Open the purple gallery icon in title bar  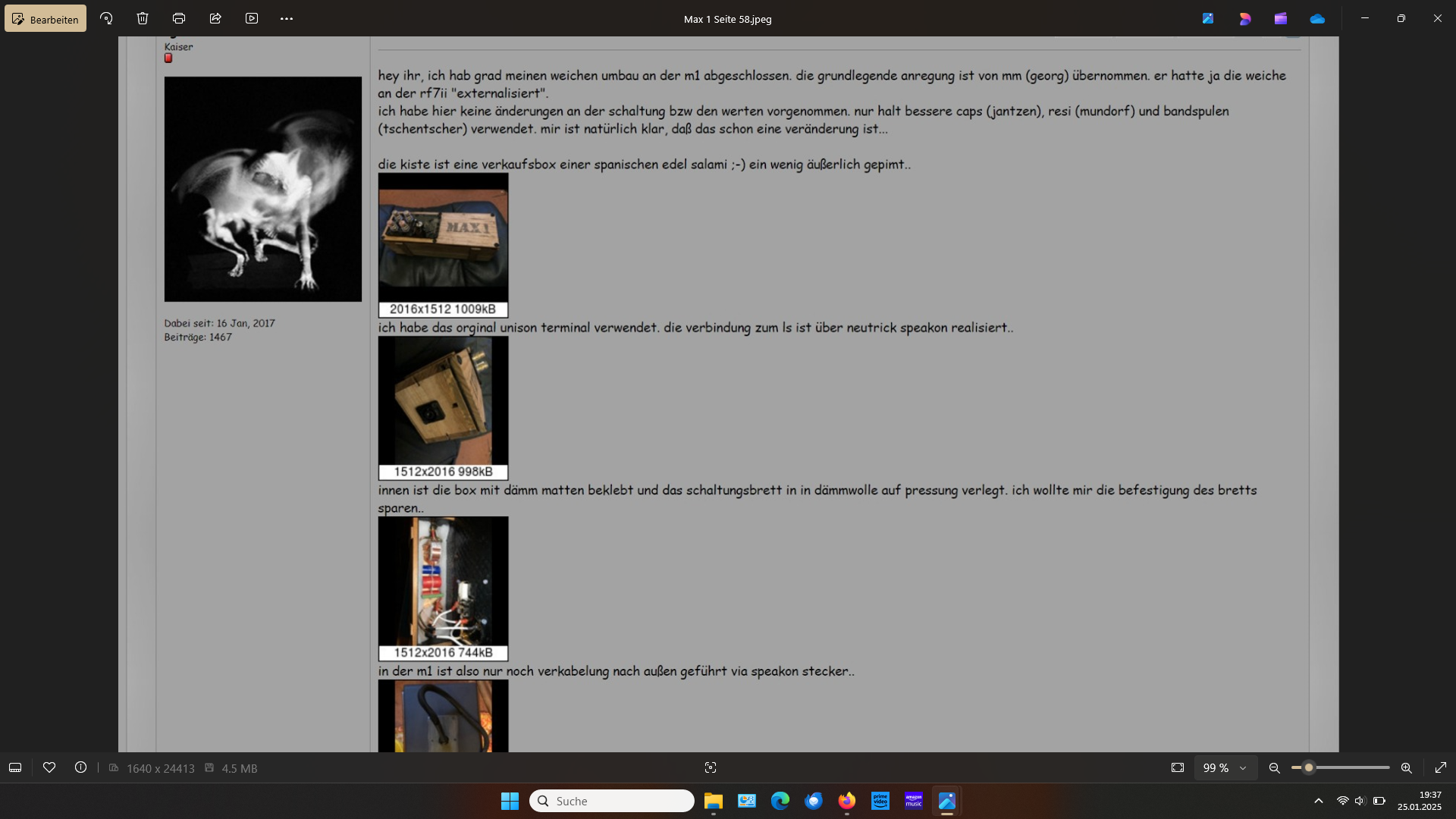pyautogui.click(x=1281, y=19)
